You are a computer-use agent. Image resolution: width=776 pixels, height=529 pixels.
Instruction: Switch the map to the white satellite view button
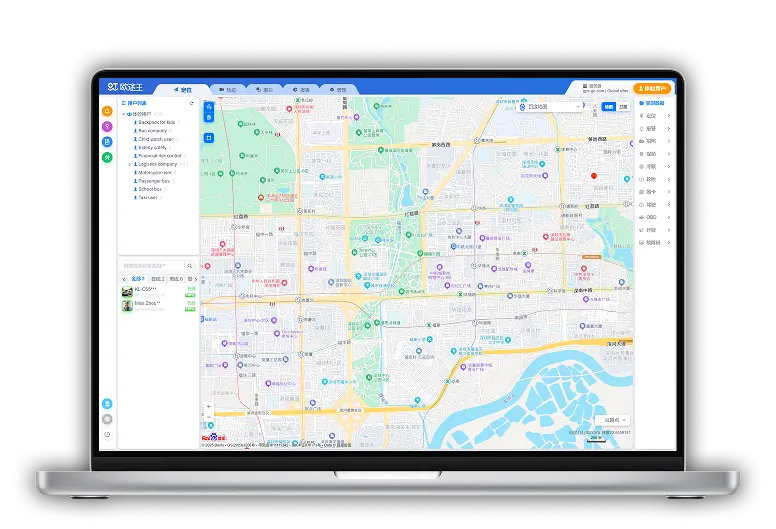tap(623, 106)
